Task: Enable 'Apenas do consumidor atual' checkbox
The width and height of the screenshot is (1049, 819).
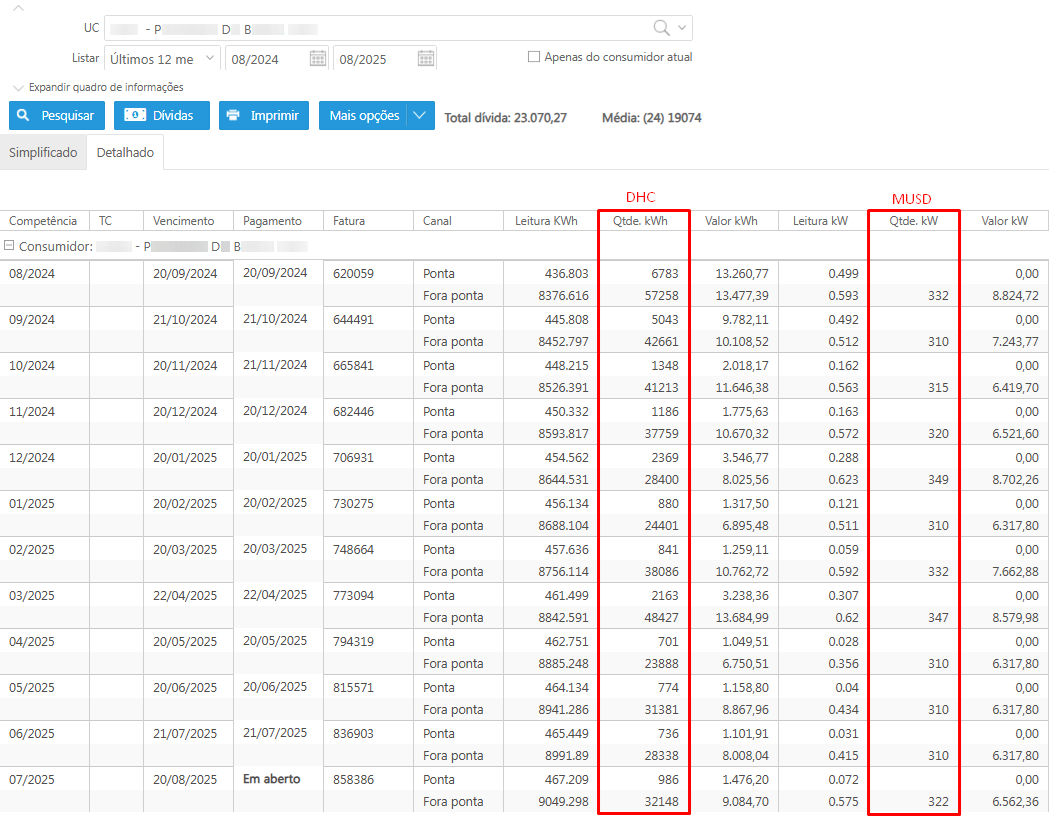Action: (534, 57)
